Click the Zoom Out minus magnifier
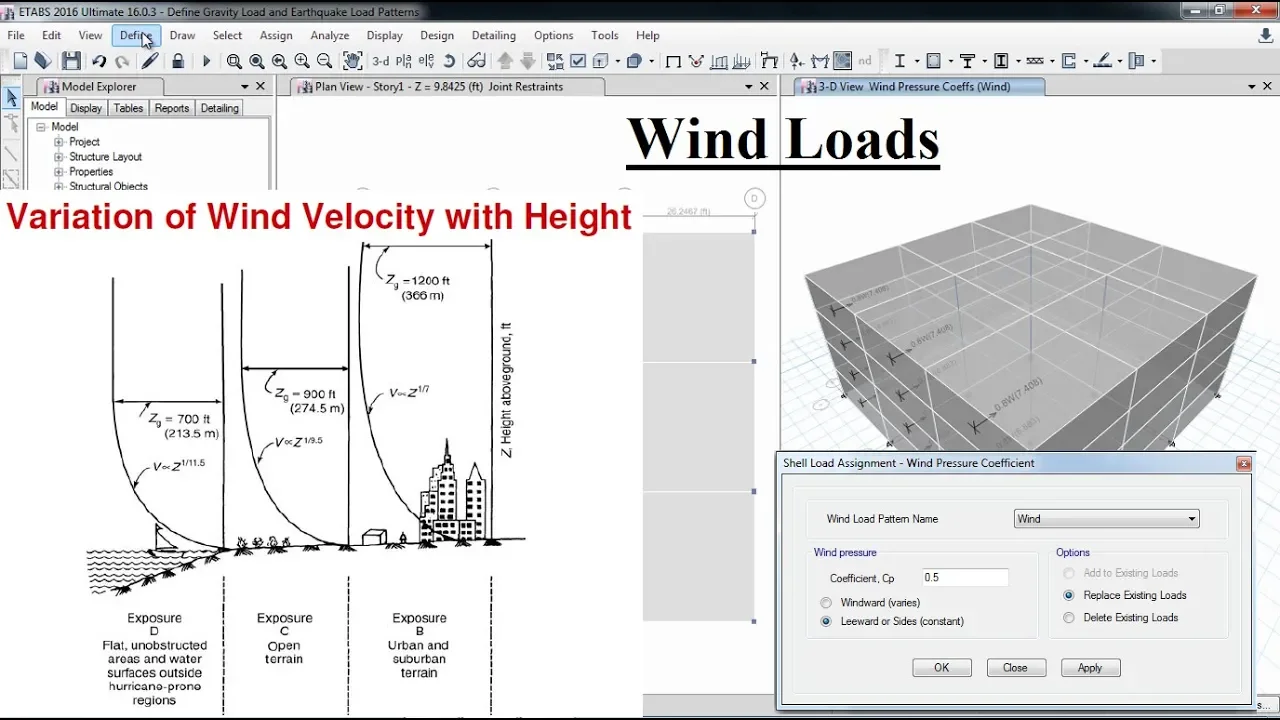The width and height of the screenshot is (1280, 720). click(x=324, y=61)
